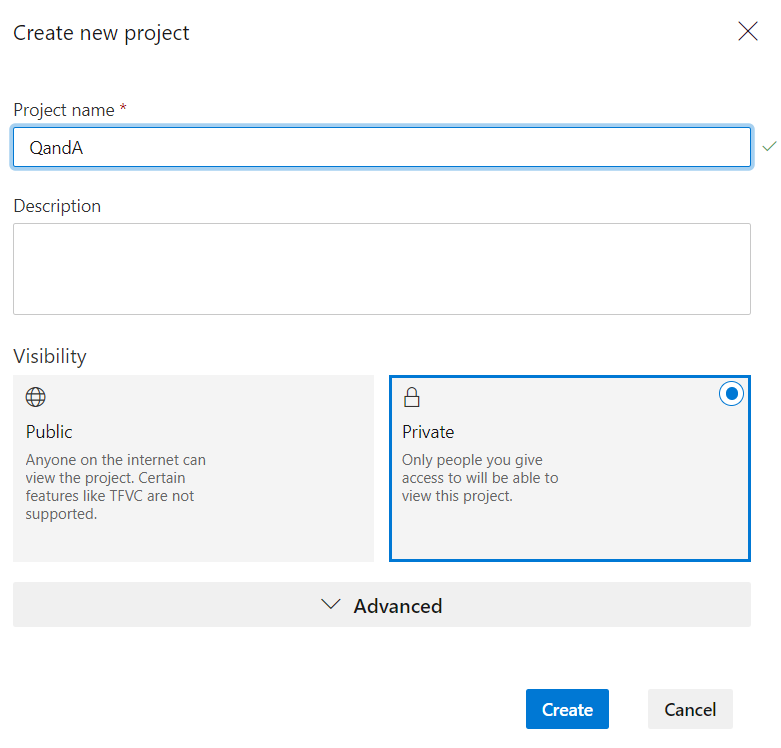Viewport: 781px width, 748px height.
Task: Click the Private description about access
Action: point(480,478)
